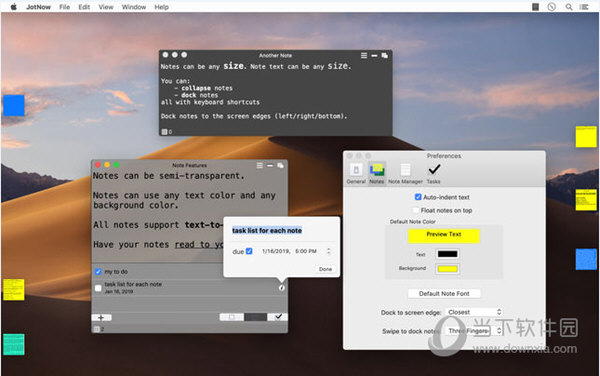Open the View menu
This screenshot has height=376, width=600.
click(106, 7)
